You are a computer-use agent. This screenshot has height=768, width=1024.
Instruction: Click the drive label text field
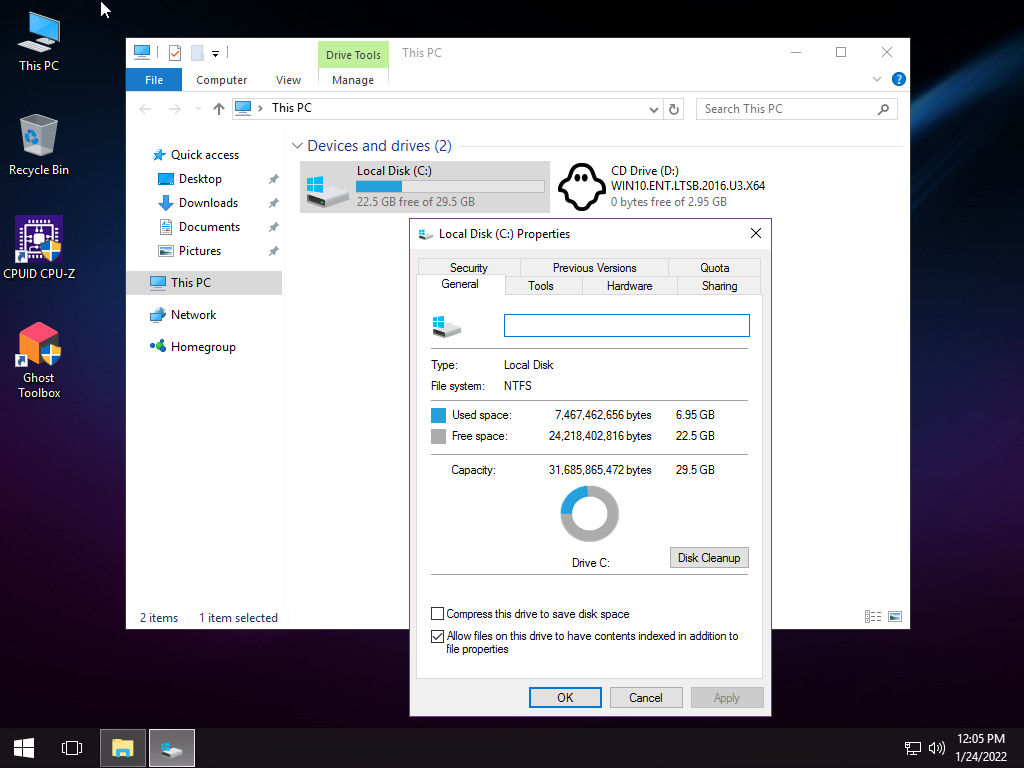626,325
